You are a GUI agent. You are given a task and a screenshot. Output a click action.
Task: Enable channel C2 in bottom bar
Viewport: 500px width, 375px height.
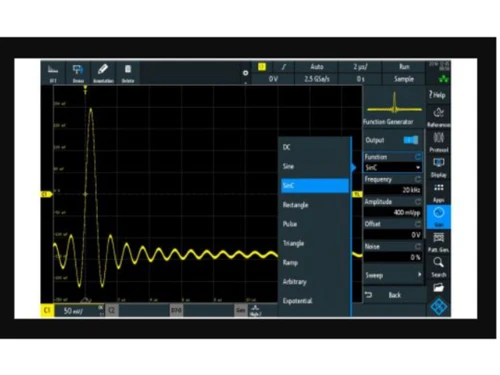[111, 310]
